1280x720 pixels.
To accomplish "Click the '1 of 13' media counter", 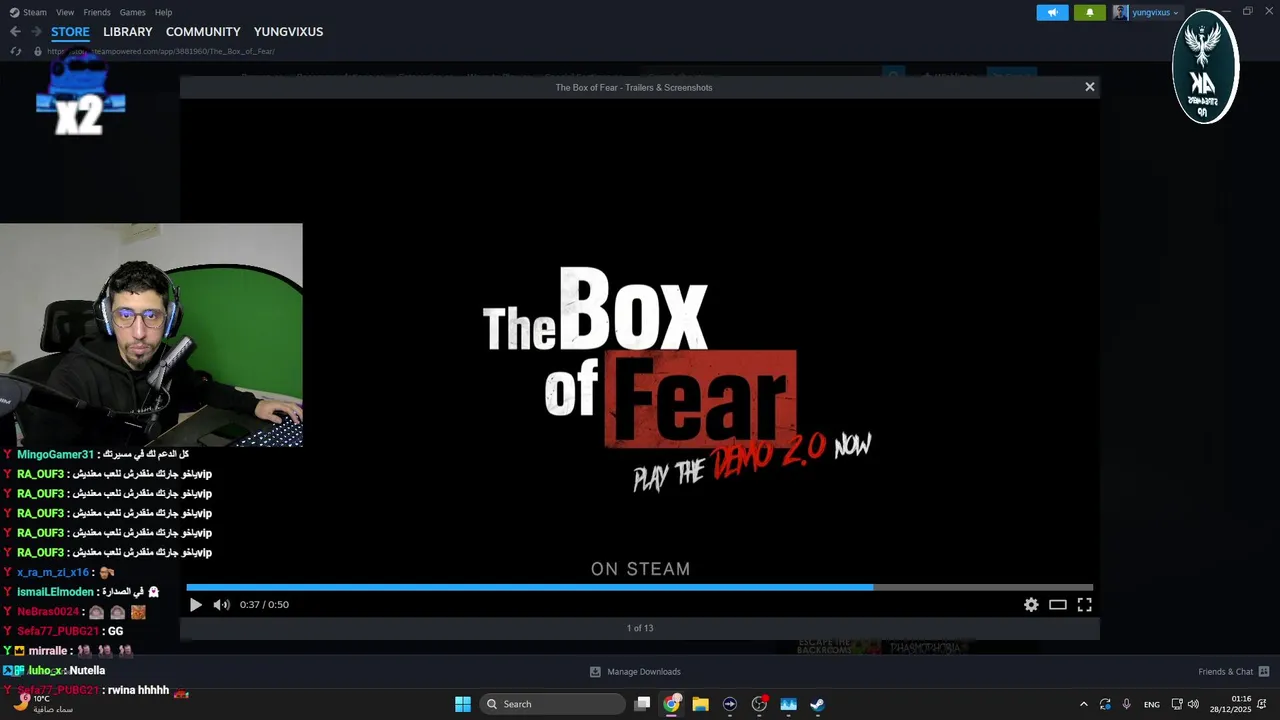I will tap(640, 628).
